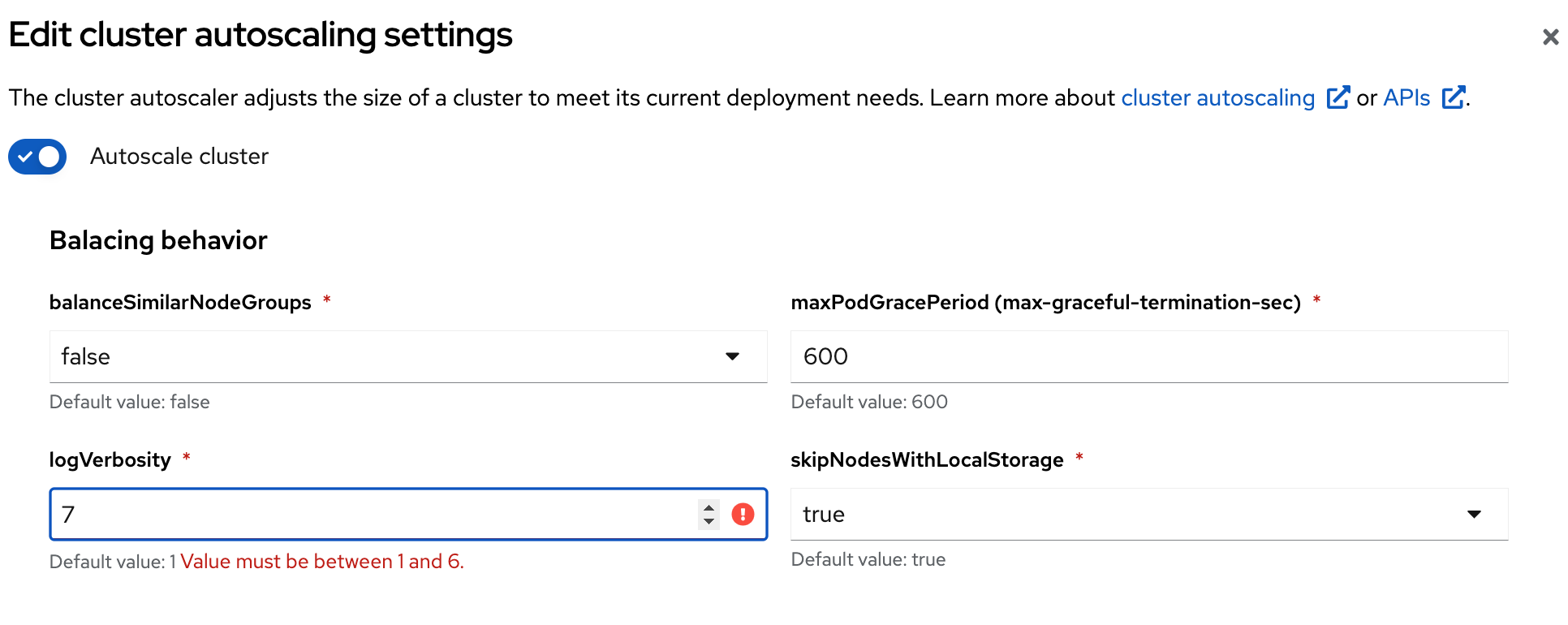Increase logVerbosity with the up arrow

point(709,507)
